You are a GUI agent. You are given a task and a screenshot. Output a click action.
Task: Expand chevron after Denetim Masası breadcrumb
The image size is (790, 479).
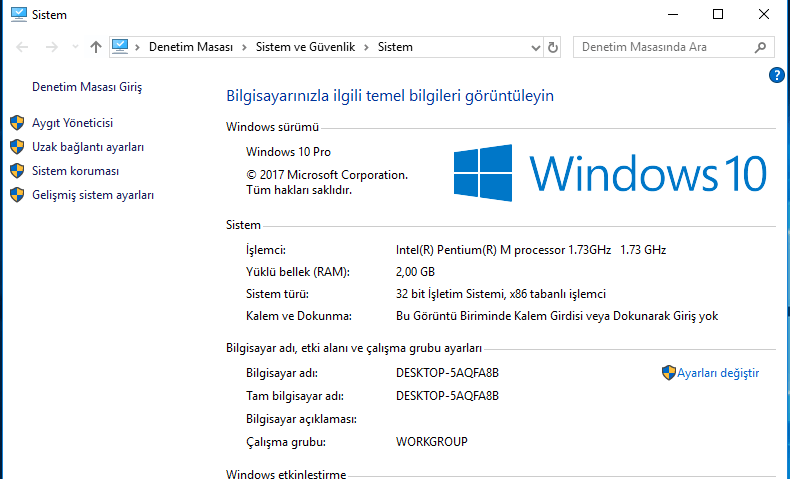pyautogui.click(x=244, y=47)
